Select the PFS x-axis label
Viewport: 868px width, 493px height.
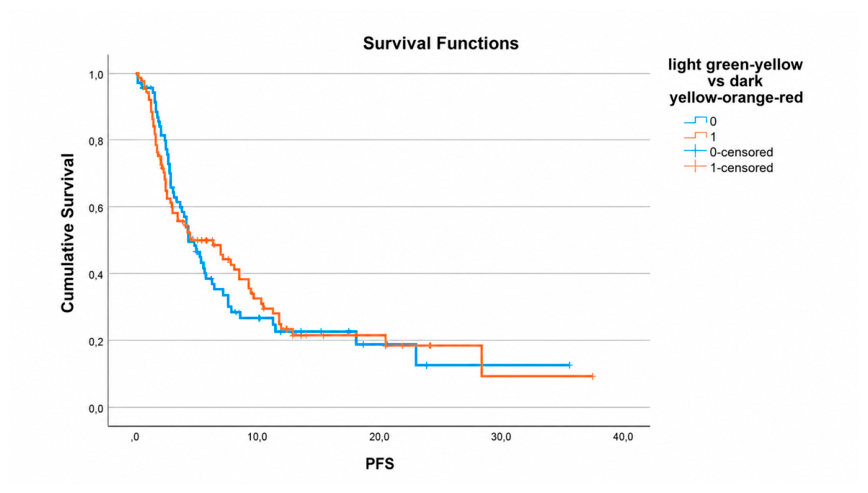[380, 464]
